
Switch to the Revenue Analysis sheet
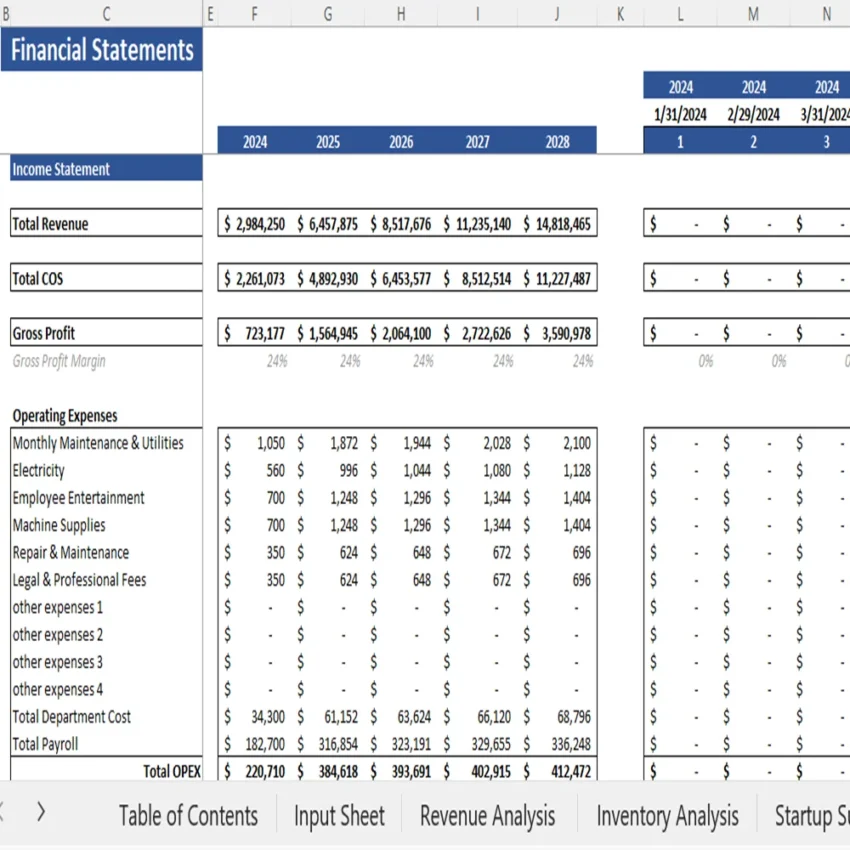487,815
